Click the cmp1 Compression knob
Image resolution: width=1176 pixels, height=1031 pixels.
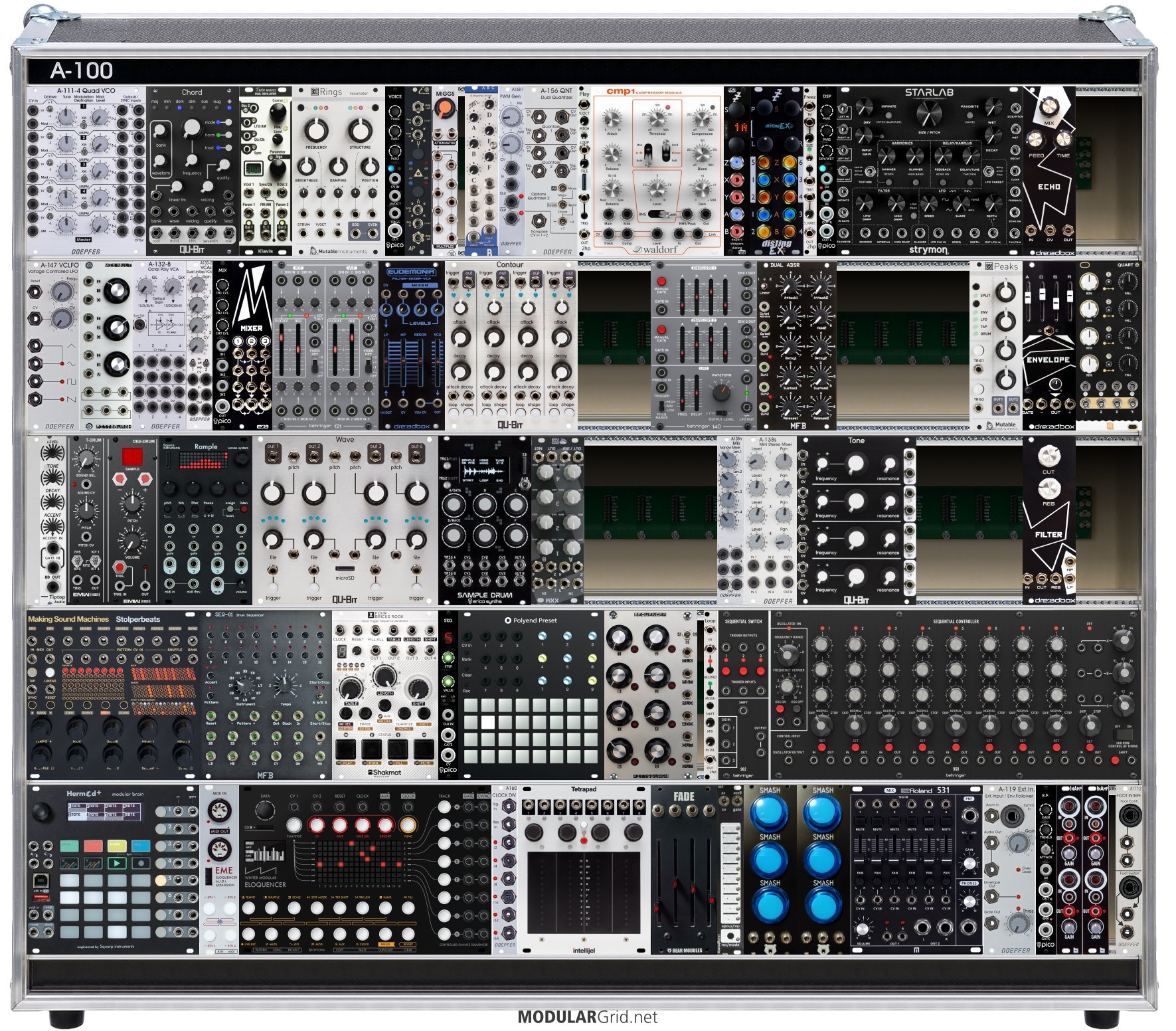point(702,120)
